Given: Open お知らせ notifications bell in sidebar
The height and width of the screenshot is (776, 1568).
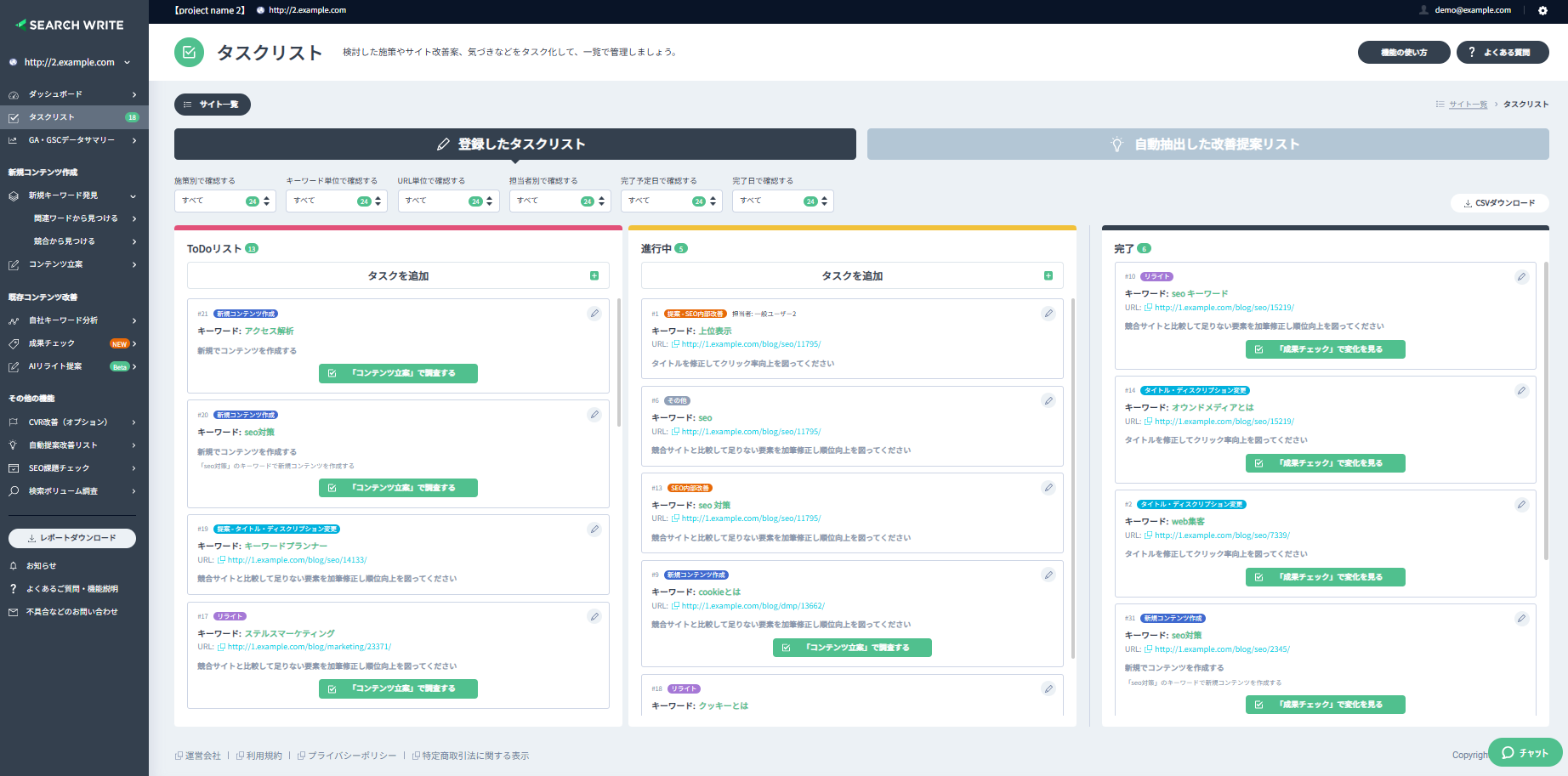Looking at the screenshot, I should point(13,565).
